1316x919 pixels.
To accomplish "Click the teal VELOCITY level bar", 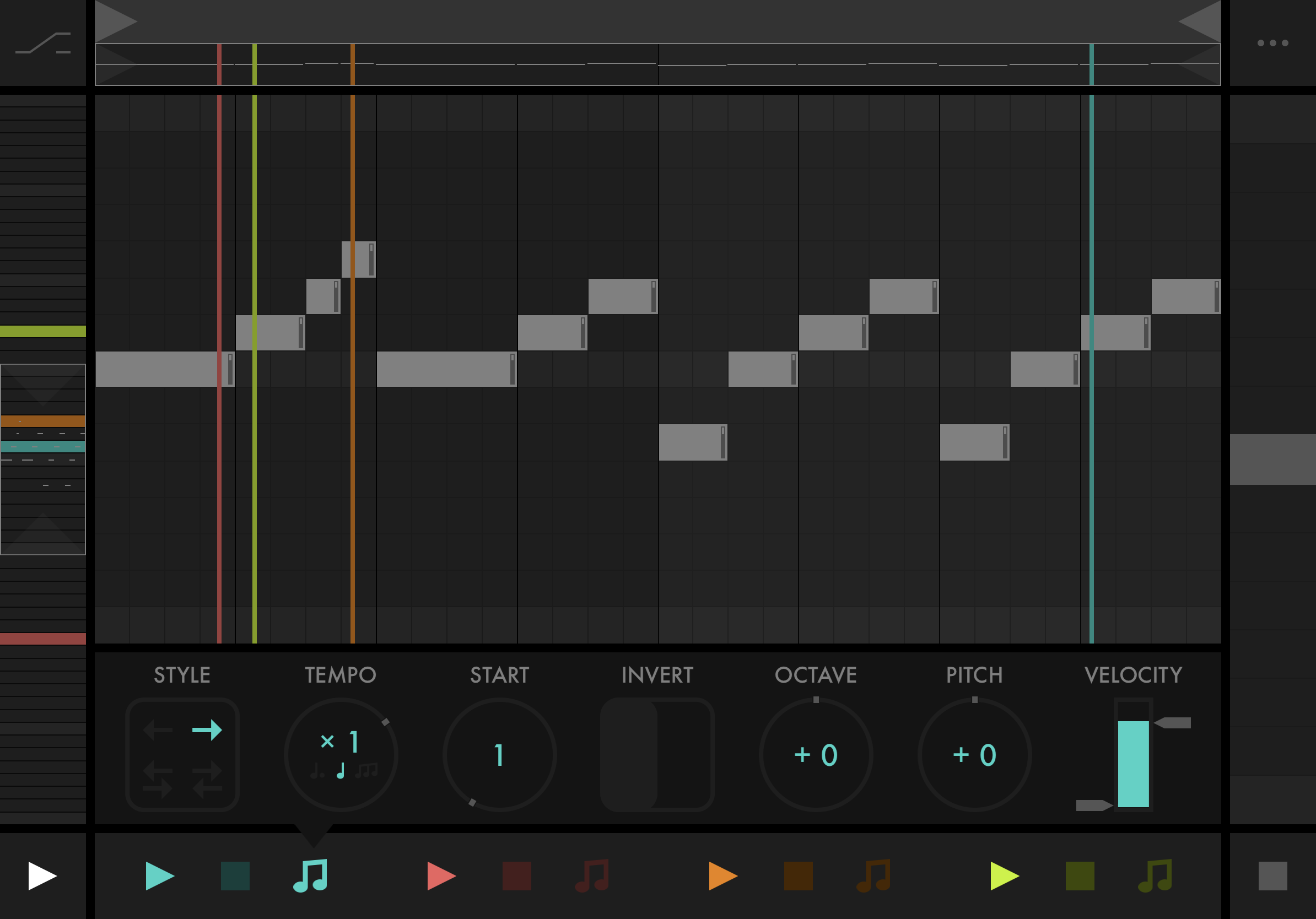I will pyautogui.click(x=1132, y=763).
